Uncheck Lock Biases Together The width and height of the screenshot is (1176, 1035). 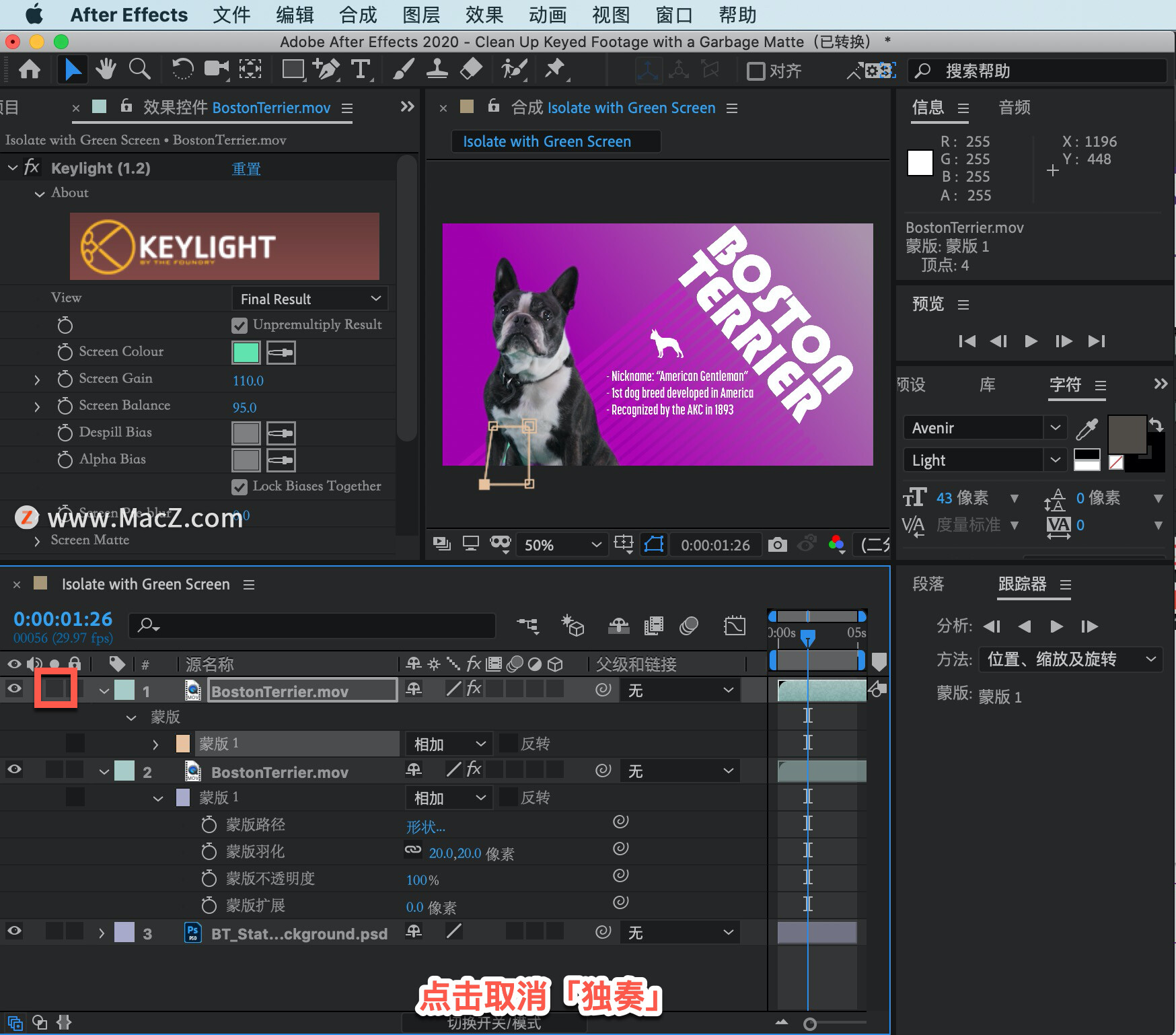tap(240, 487)
